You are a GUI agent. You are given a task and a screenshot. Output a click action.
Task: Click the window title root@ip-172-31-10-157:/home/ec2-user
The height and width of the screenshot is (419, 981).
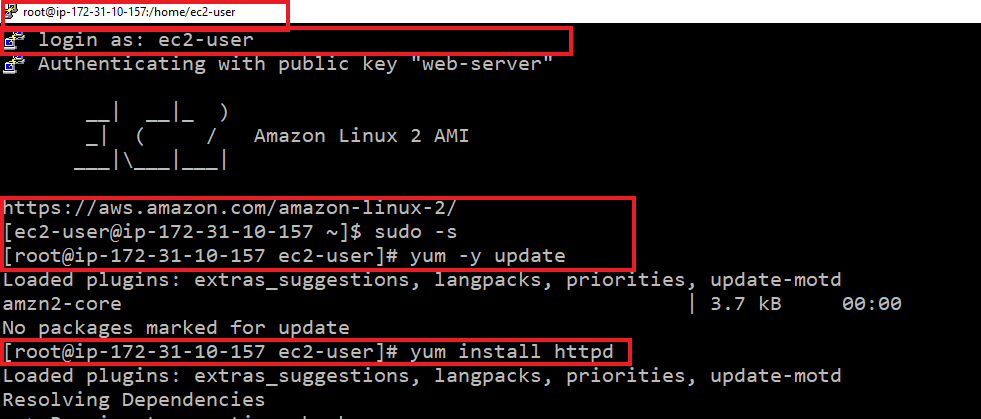(129, 13)
